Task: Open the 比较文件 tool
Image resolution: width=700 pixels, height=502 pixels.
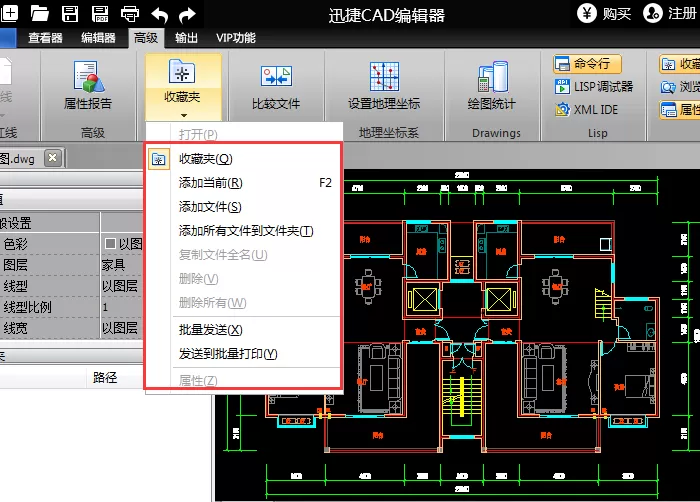Action: click(x=276, y=86)
